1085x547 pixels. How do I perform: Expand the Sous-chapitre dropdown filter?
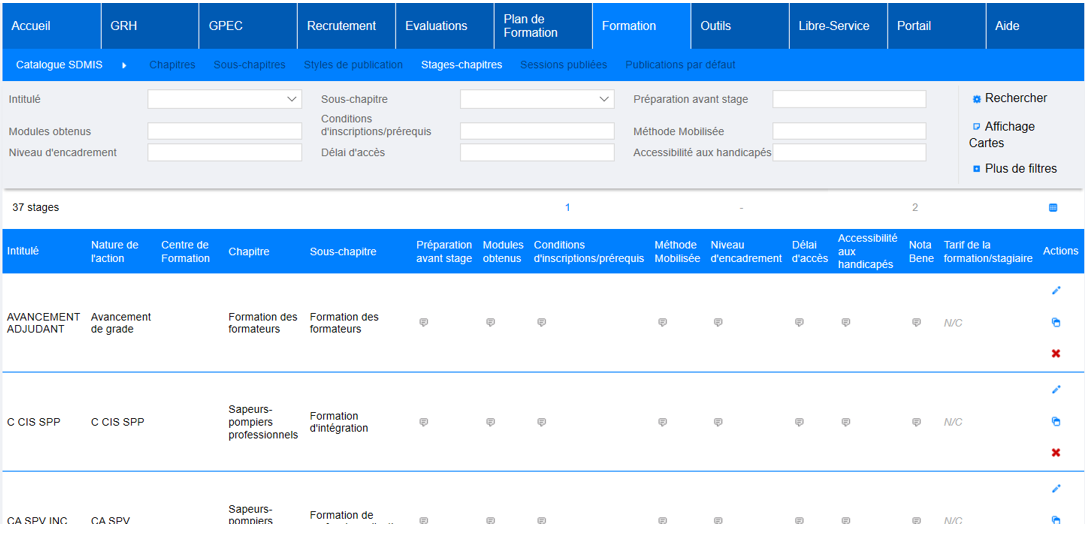point(537,99)
